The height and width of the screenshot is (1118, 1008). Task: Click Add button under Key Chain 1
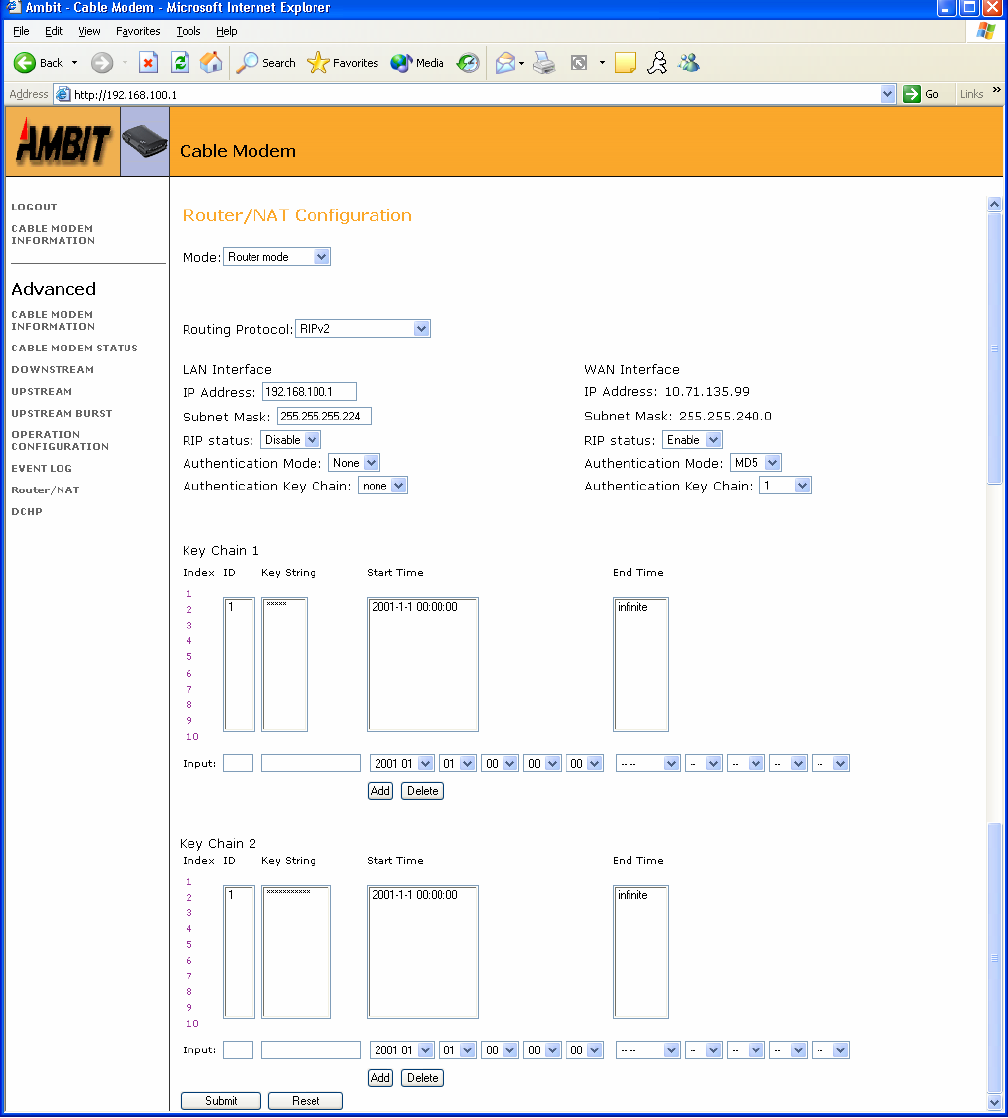(x=380, y=791)
